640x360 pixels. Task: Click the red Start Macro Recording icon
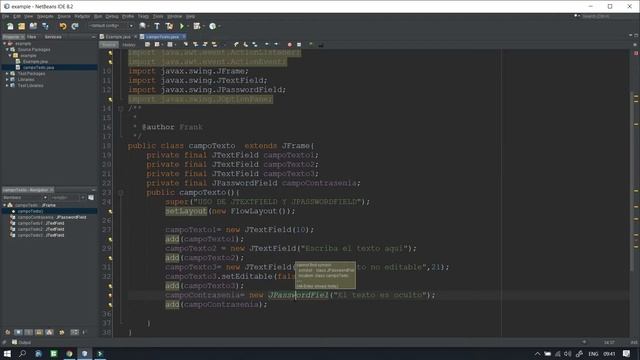point(289,44)
